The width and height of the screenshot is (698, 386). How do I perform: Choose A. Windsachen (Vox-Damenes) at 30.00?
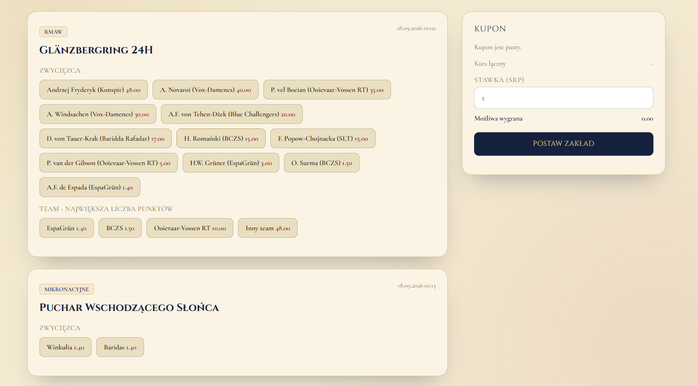(x=97, y=114)
